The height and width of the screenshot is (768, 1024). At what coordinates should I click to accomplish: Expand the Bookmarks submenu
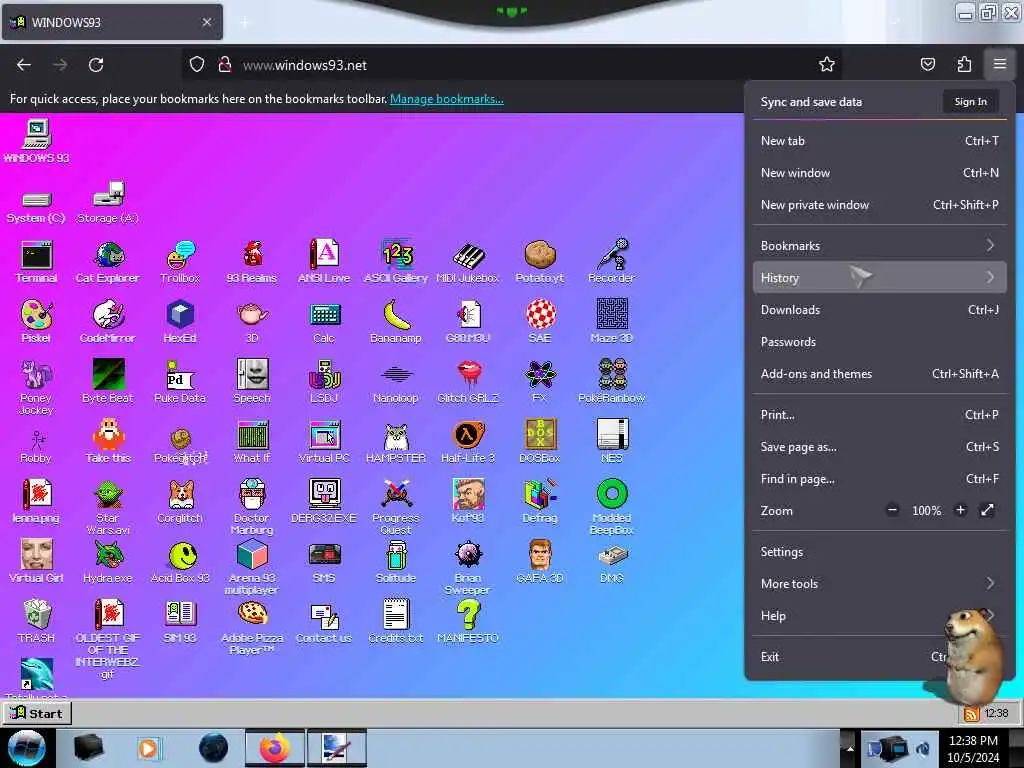point(879,246)
